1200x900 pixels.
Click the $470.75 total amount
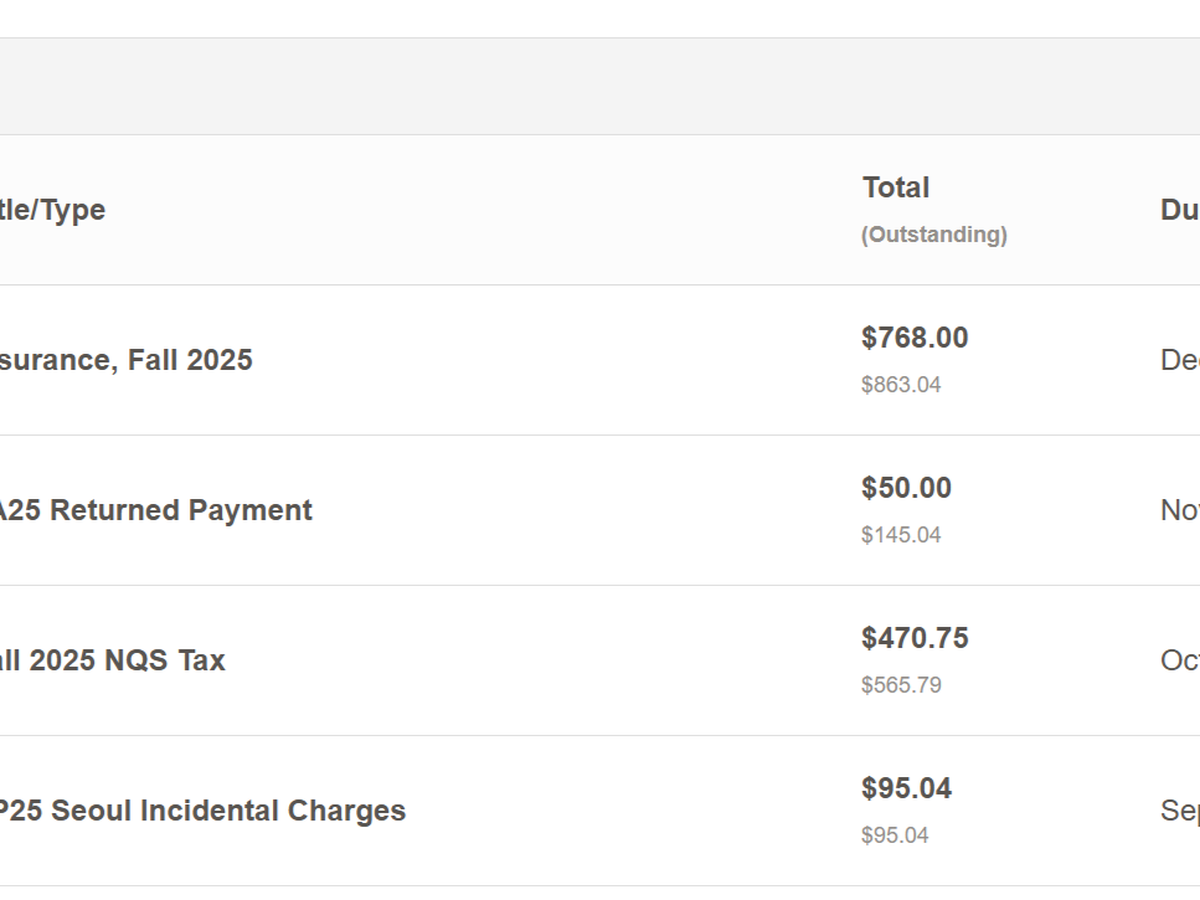[x=915, y=638]
